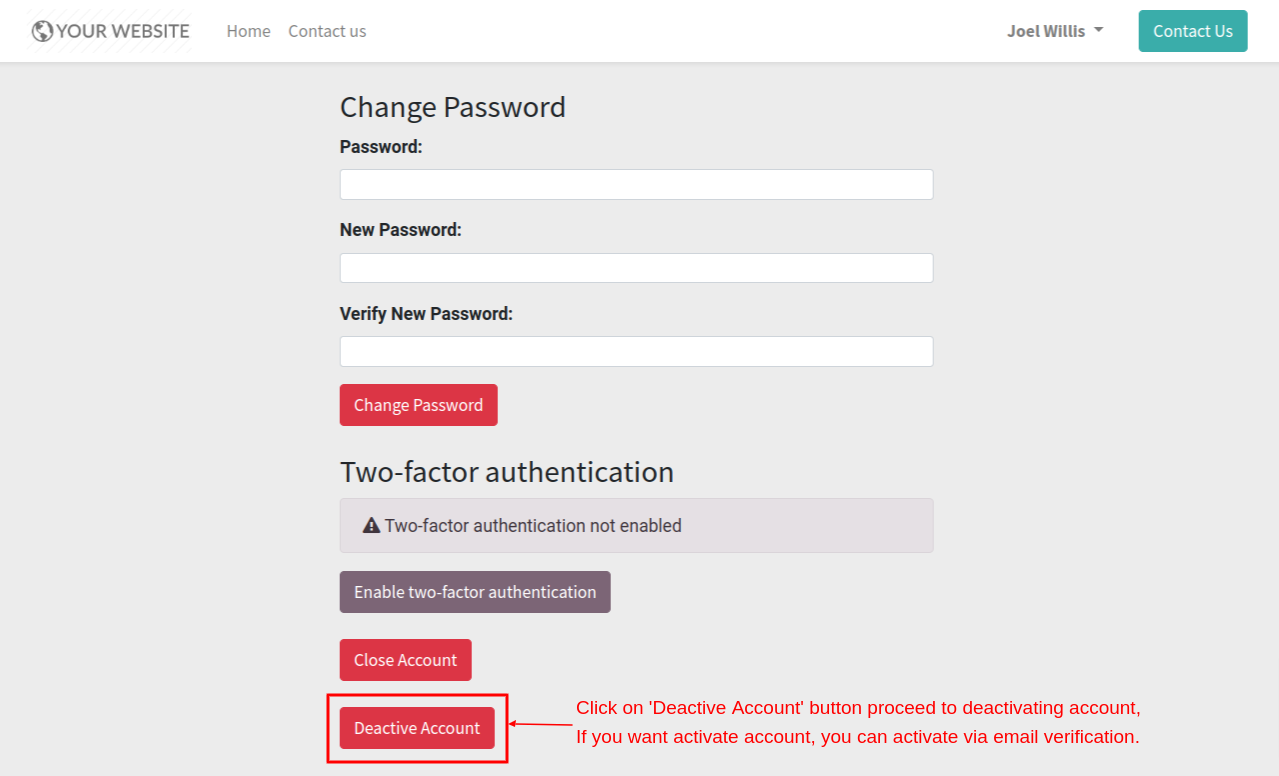
Task: Click the warning triangle icon in alert
Action: point(371,525)
